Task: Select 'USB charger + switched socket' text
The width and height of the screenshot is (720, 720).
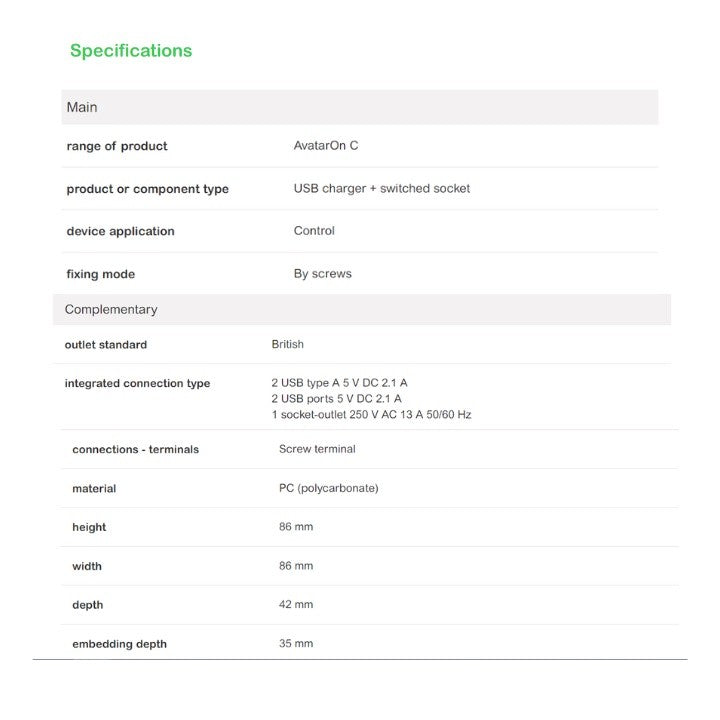Action: 382,188
